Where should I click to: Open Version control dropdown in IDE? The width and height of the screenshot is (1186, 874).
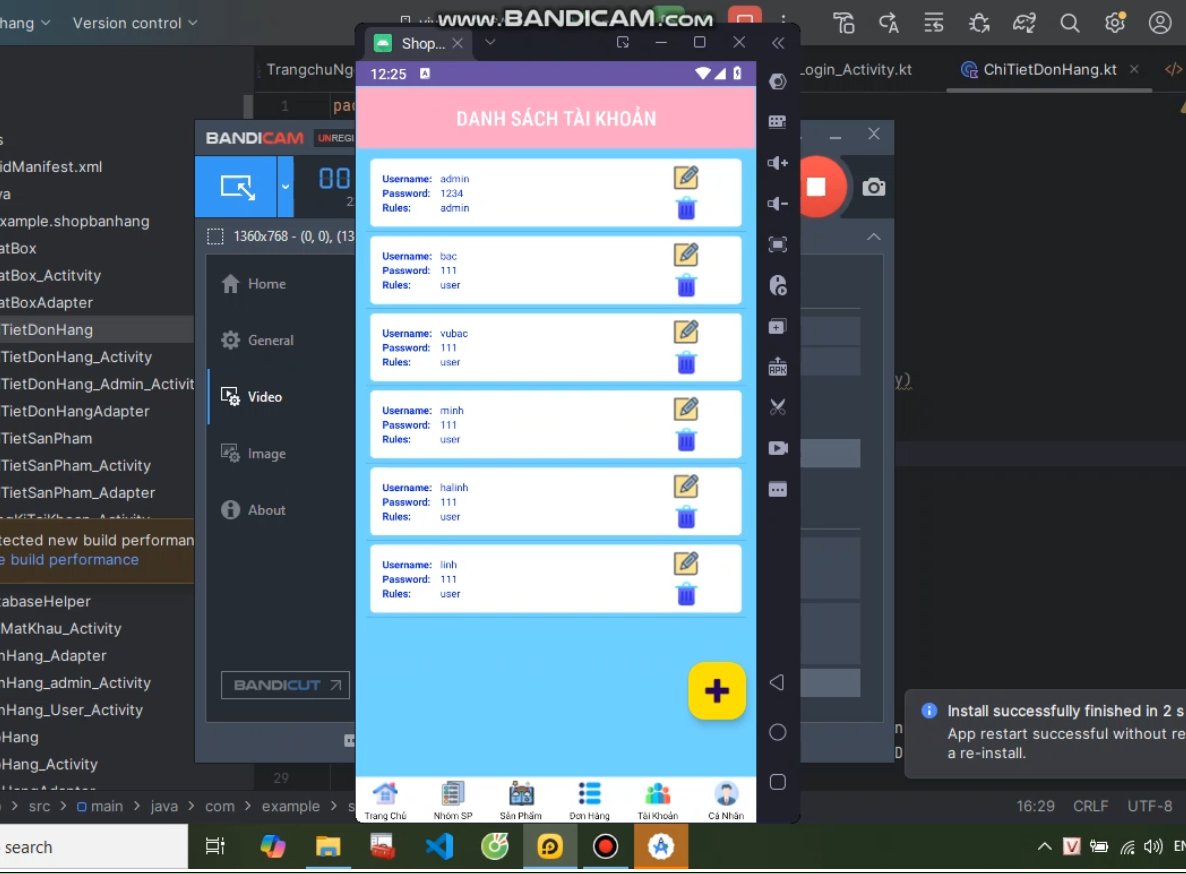135,23
